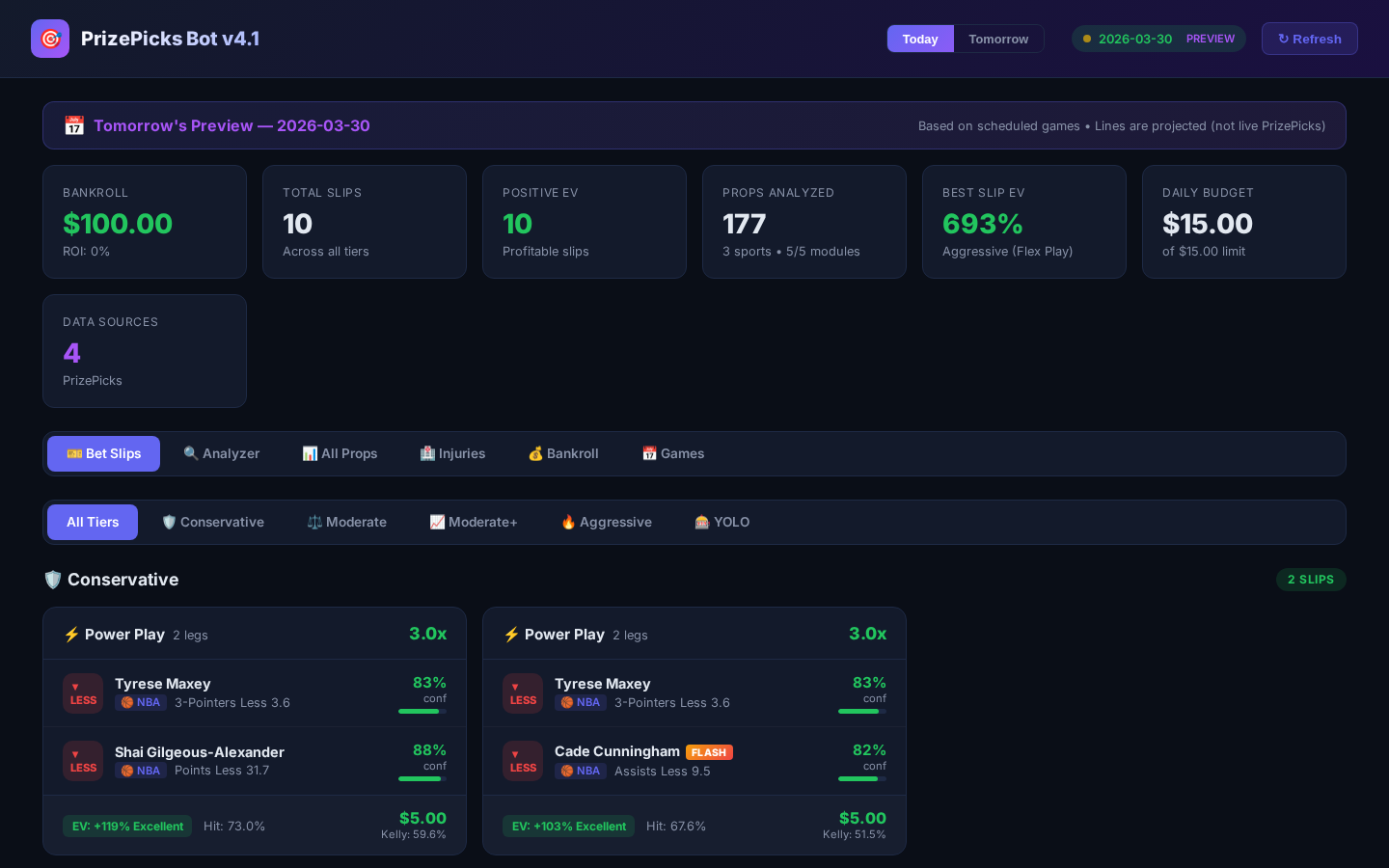Click the 82% confidence bar for Cade Cunningham

[x=862, y=779]
